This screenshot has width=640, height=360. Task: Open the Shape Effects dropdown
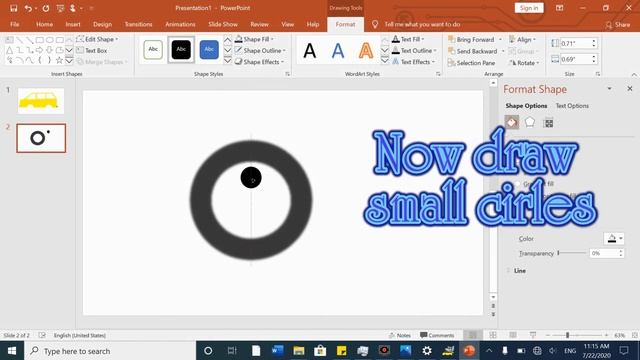pyautogui.click(x=259, y=62)
